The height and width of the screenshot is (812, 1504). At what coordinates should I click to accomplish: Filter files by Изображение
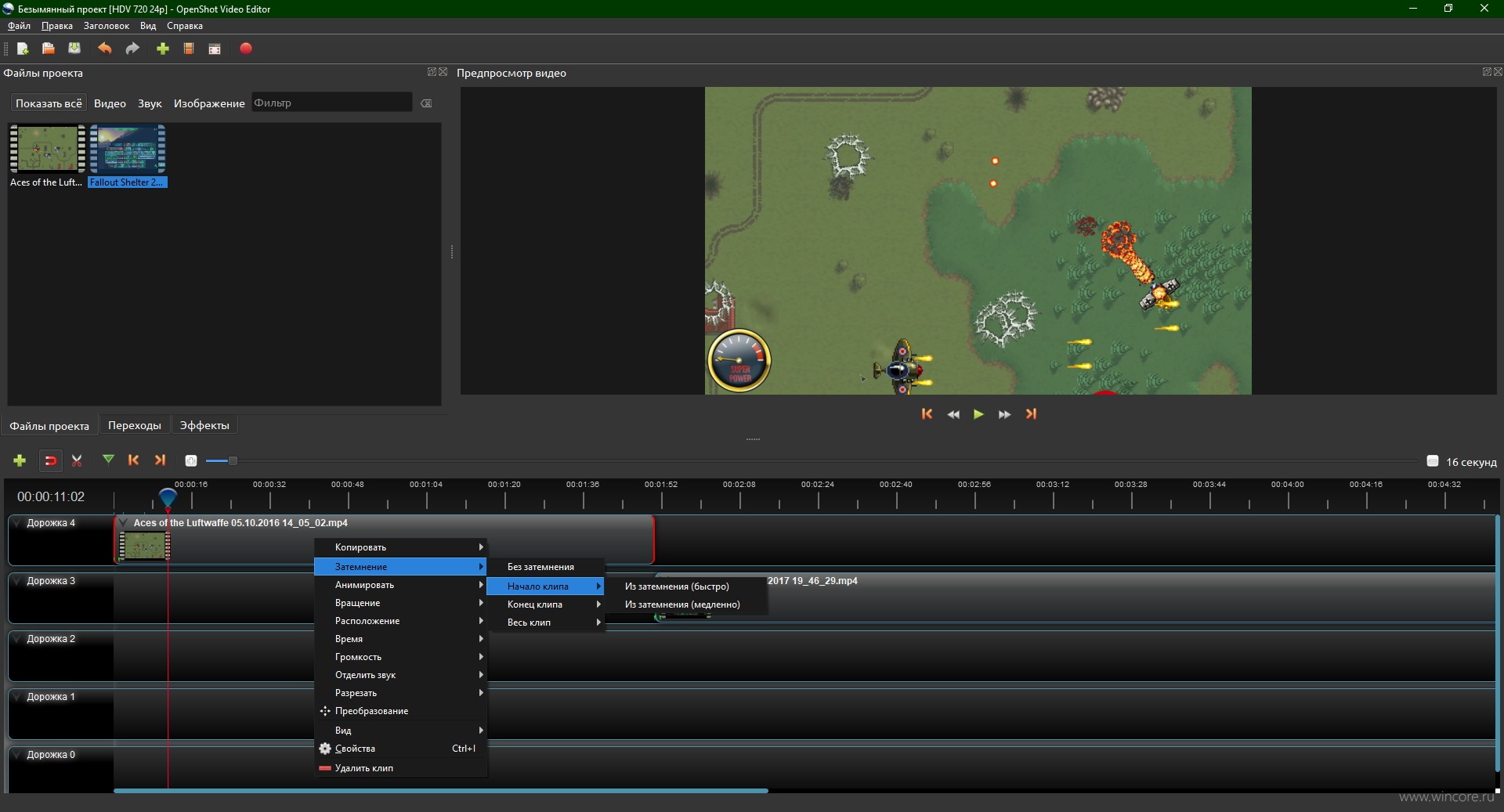click(x=209, y=103)
